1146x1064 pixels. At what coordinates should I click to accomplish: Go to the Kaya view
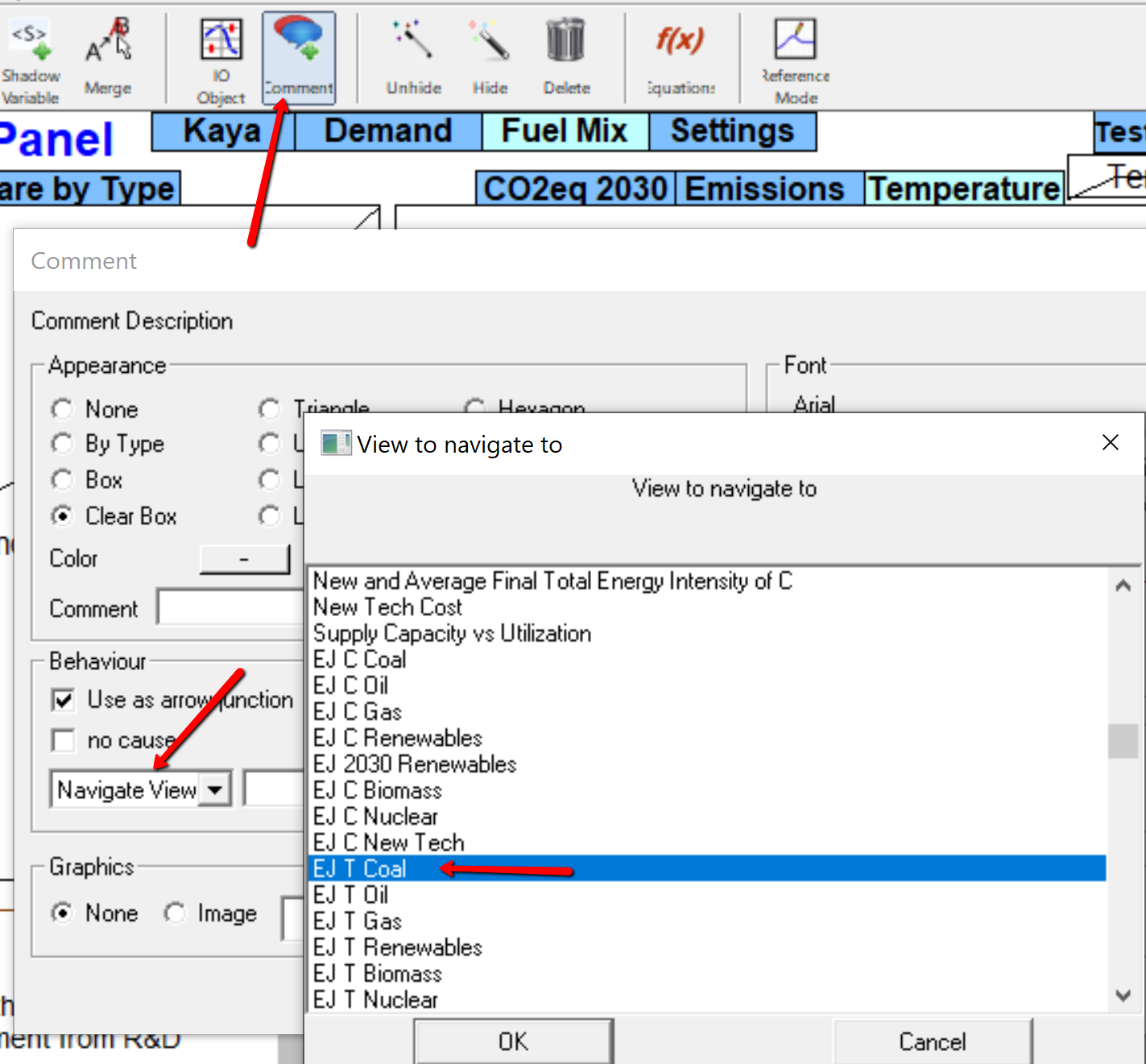click(x=223, y=132)
